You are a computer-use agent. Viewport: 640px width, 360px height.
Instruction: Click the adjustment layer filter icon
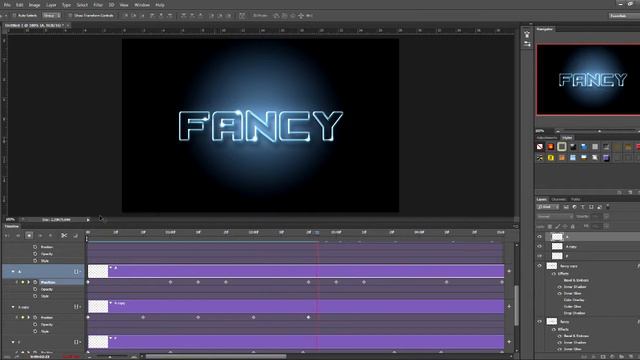coord(574,207)
